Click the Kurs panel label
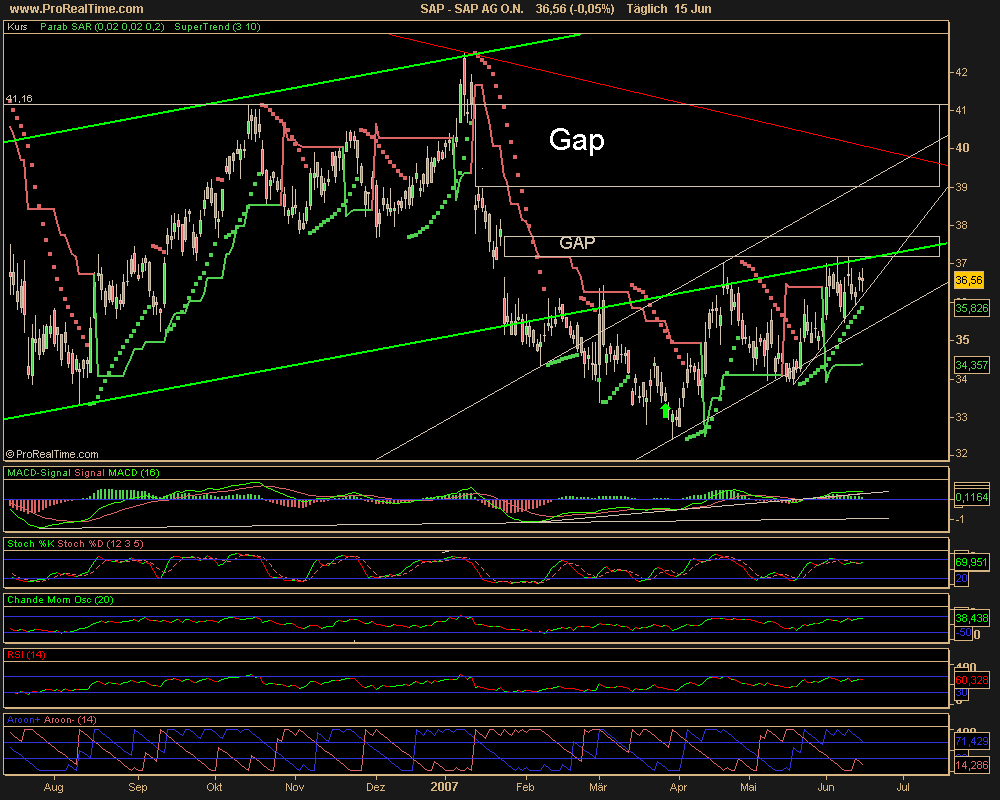The image size is (1000, 800). [17, 27]
